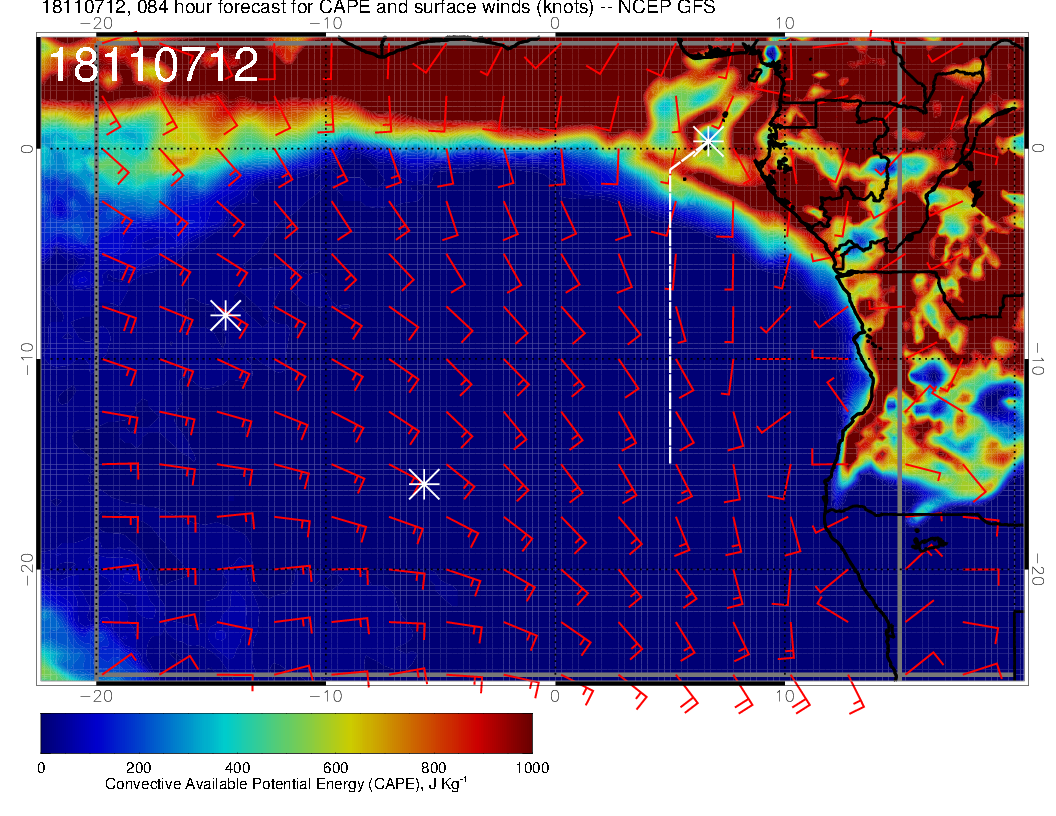The width and height of the screenshot is (1056, 816).
Task: Click the small black outlined shape near -20 latitude
Action: 930,545
